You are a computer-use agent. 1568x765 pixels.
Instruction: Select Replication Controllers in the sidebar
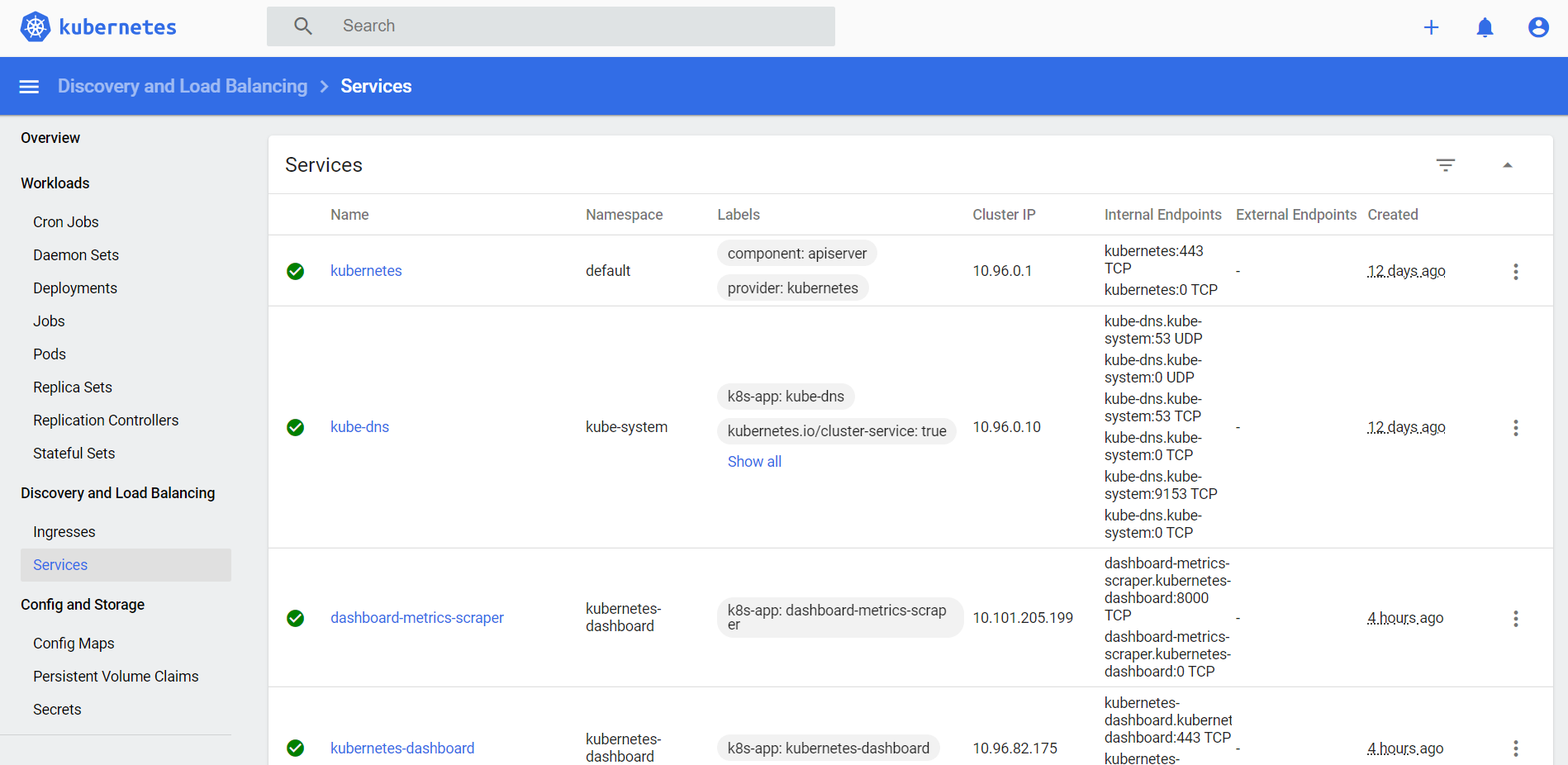pyautogui.click(x=106, y=421)
